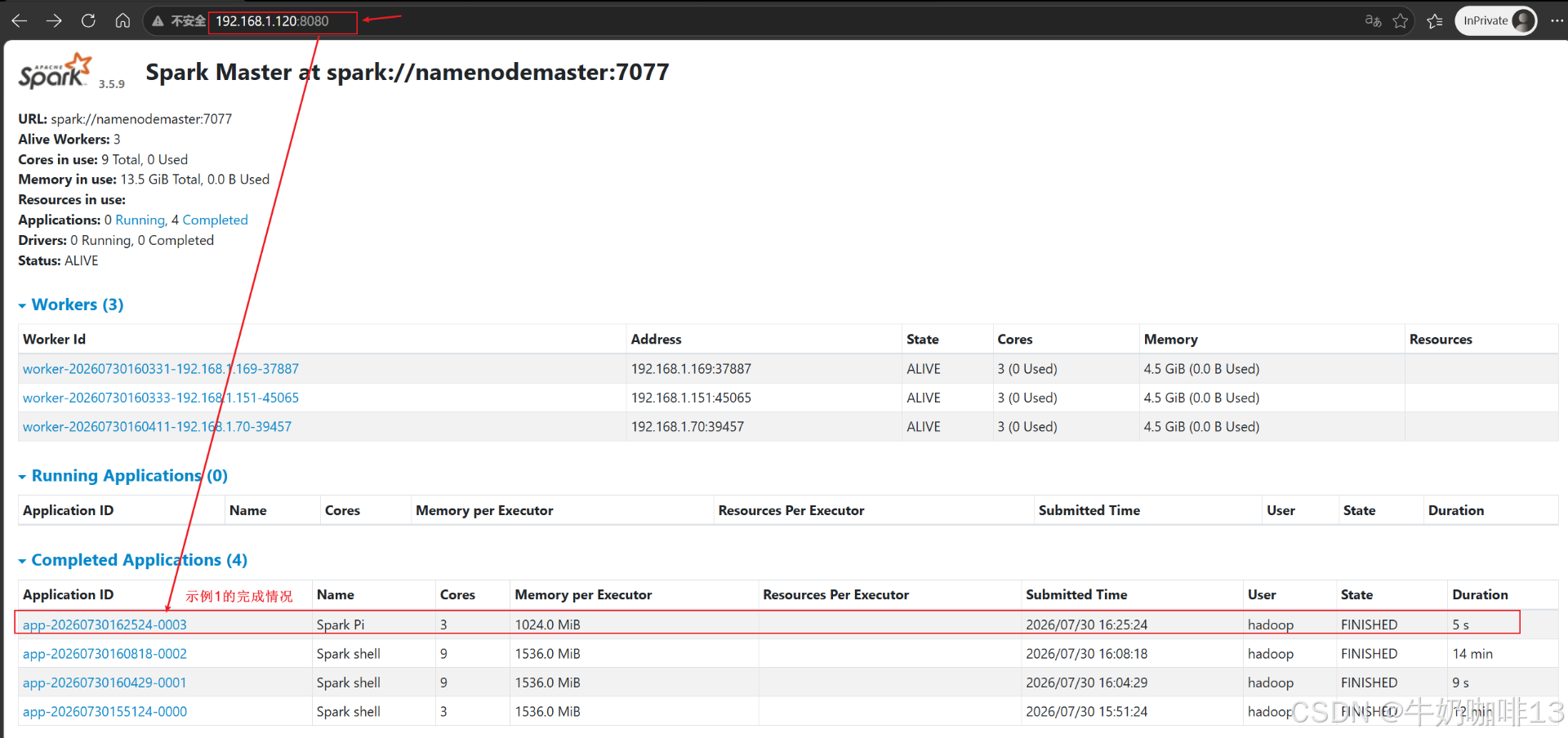Click the browser Back arrow
The width and height of the screenshot is (1568, 738).
[x=20, y=21]
